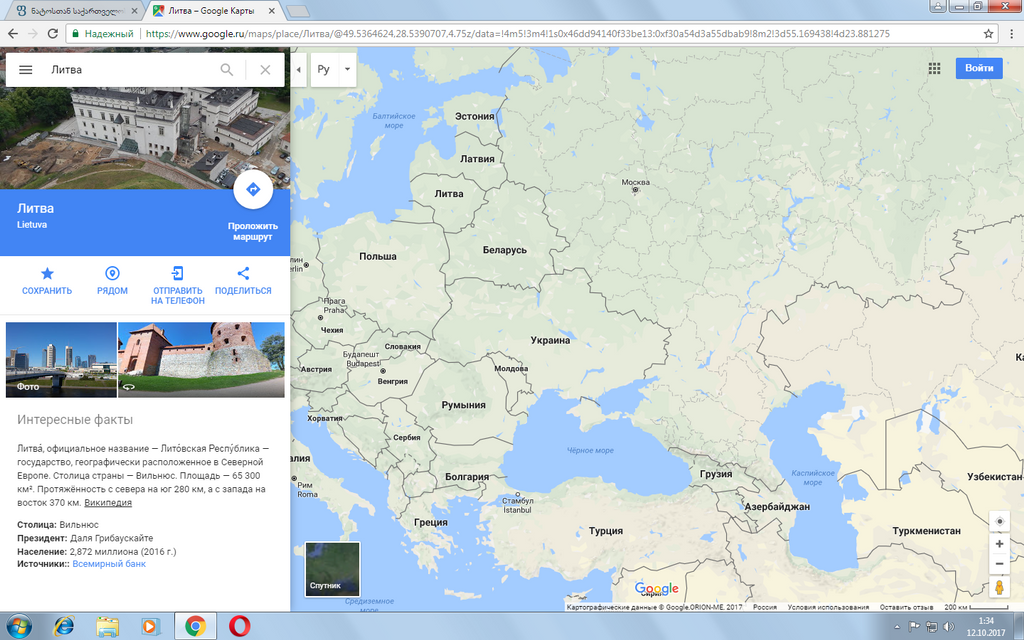
Task: Click the Action Center flag tray icon
Action: (915, 627)
